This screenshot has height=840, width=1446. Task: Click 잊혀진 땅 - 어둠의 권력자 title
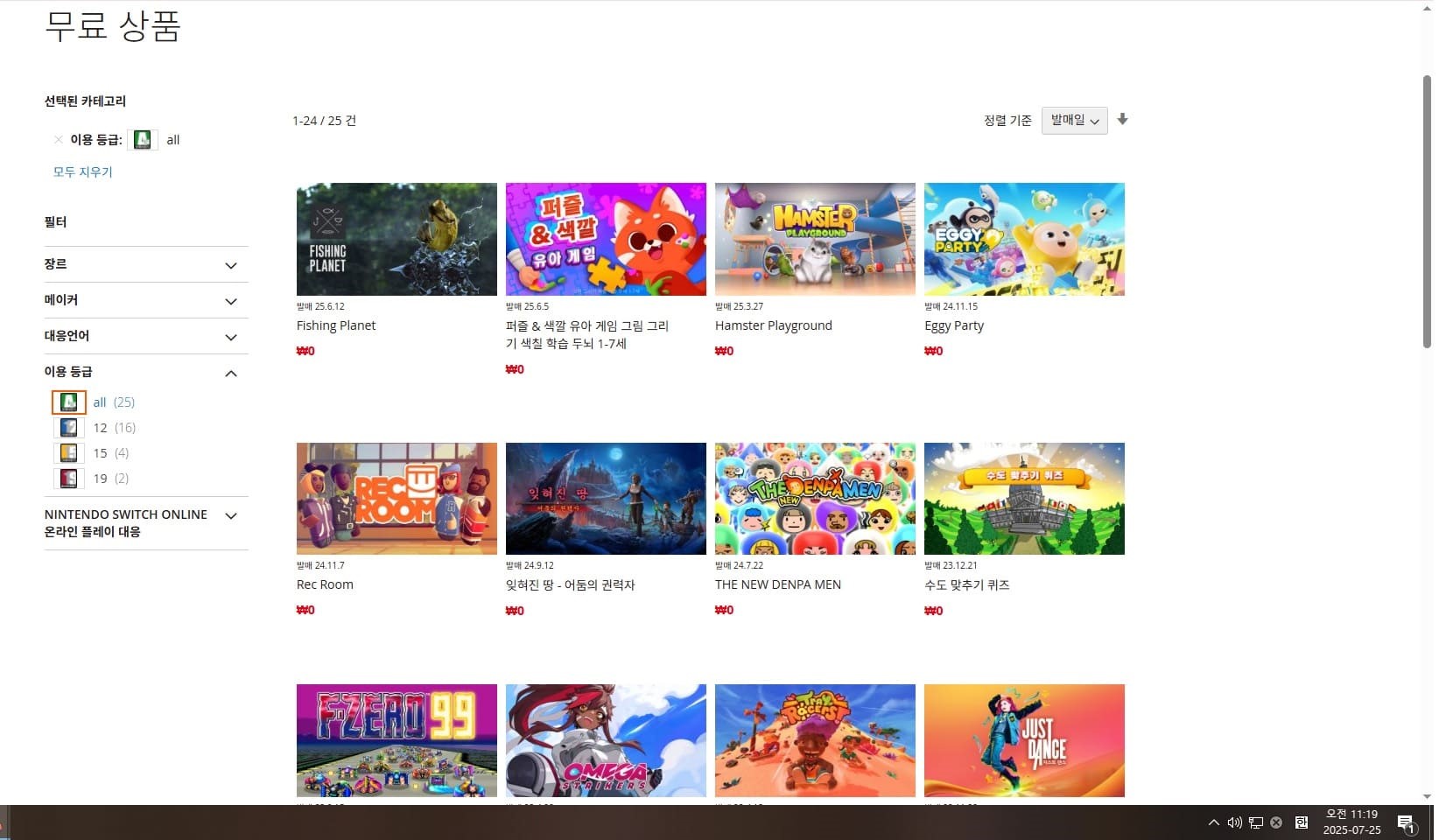click(x=571, y=584)
